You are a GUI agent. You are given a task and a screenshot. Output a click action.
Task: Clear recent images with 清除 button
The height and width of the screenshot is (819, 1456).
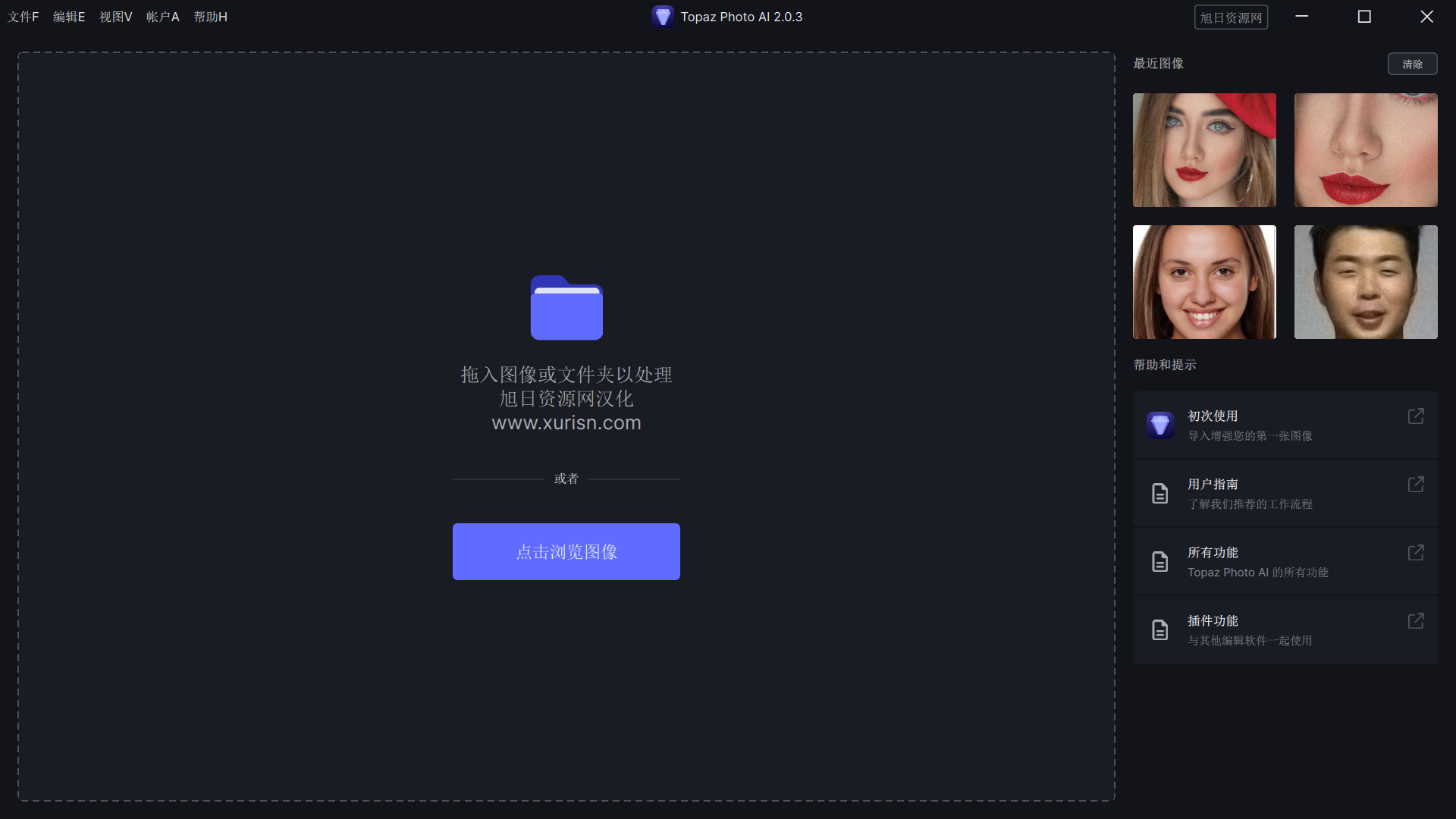pyautogui.click(x=1412, y=64)
